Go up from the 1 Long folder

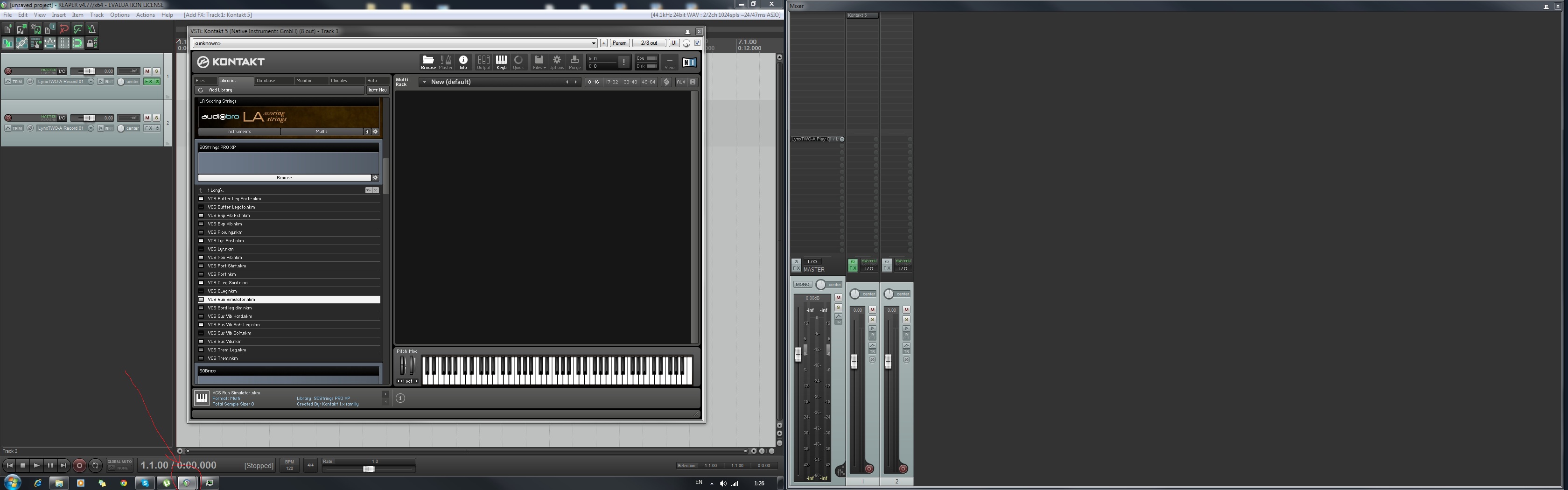(200, 190)
